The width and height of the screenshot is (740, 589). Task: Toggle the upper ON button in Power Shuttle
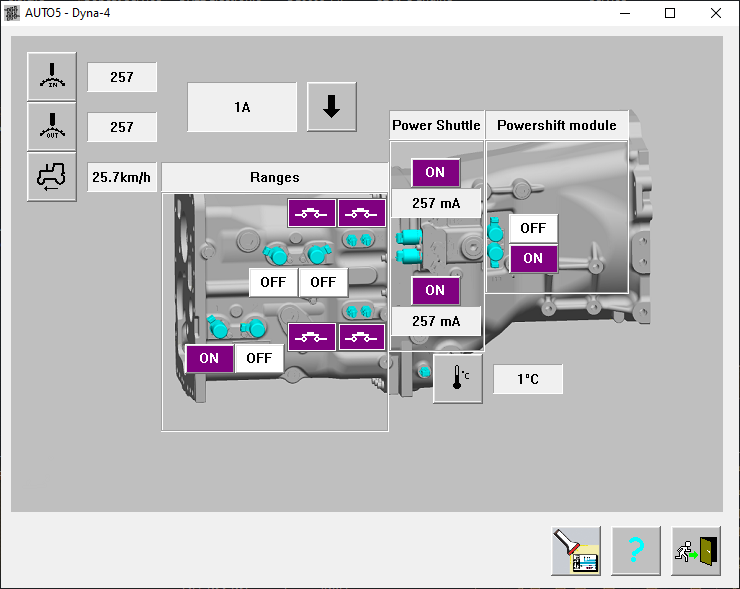(x=435, y=172)
